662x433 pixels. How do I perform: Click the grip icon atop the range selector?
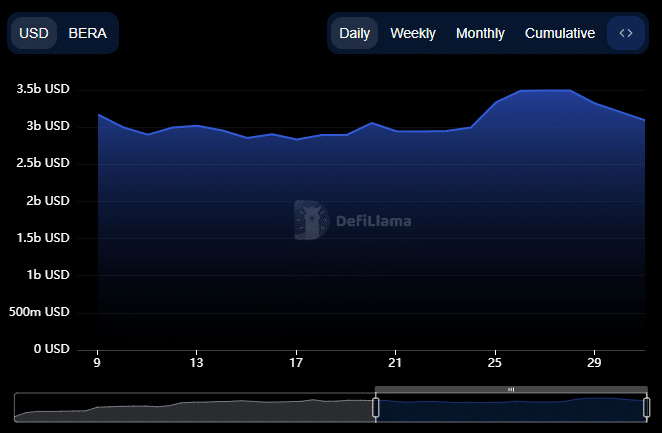click(x=511, y=389)
